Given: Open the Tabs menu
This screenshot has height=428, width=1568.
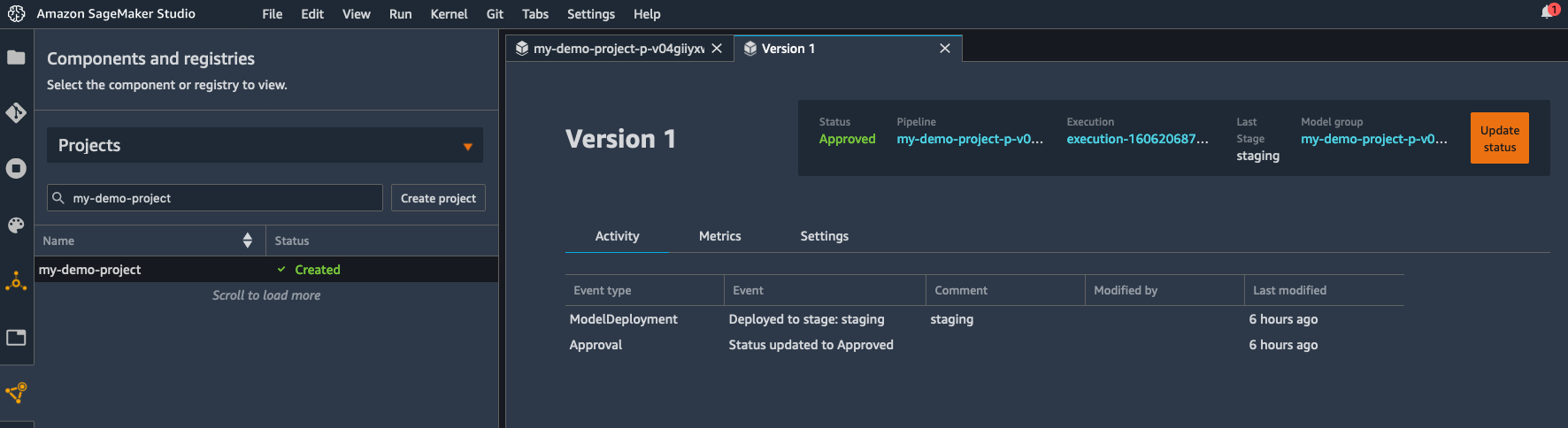Looking at the screenshot, I should 535,14.
